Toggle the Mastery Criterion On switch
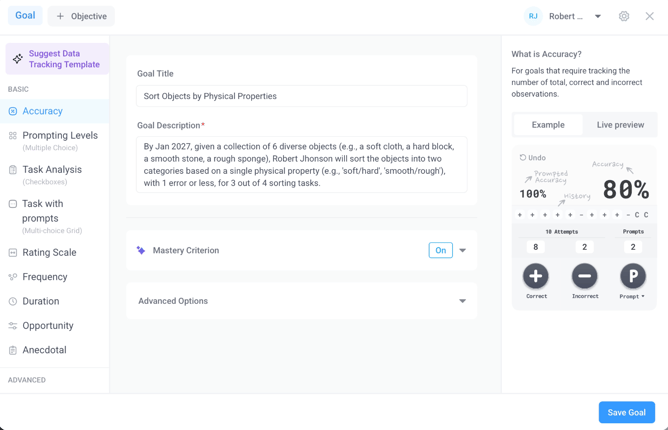Screen dimensions: 668x430 (x=440, y=250)
